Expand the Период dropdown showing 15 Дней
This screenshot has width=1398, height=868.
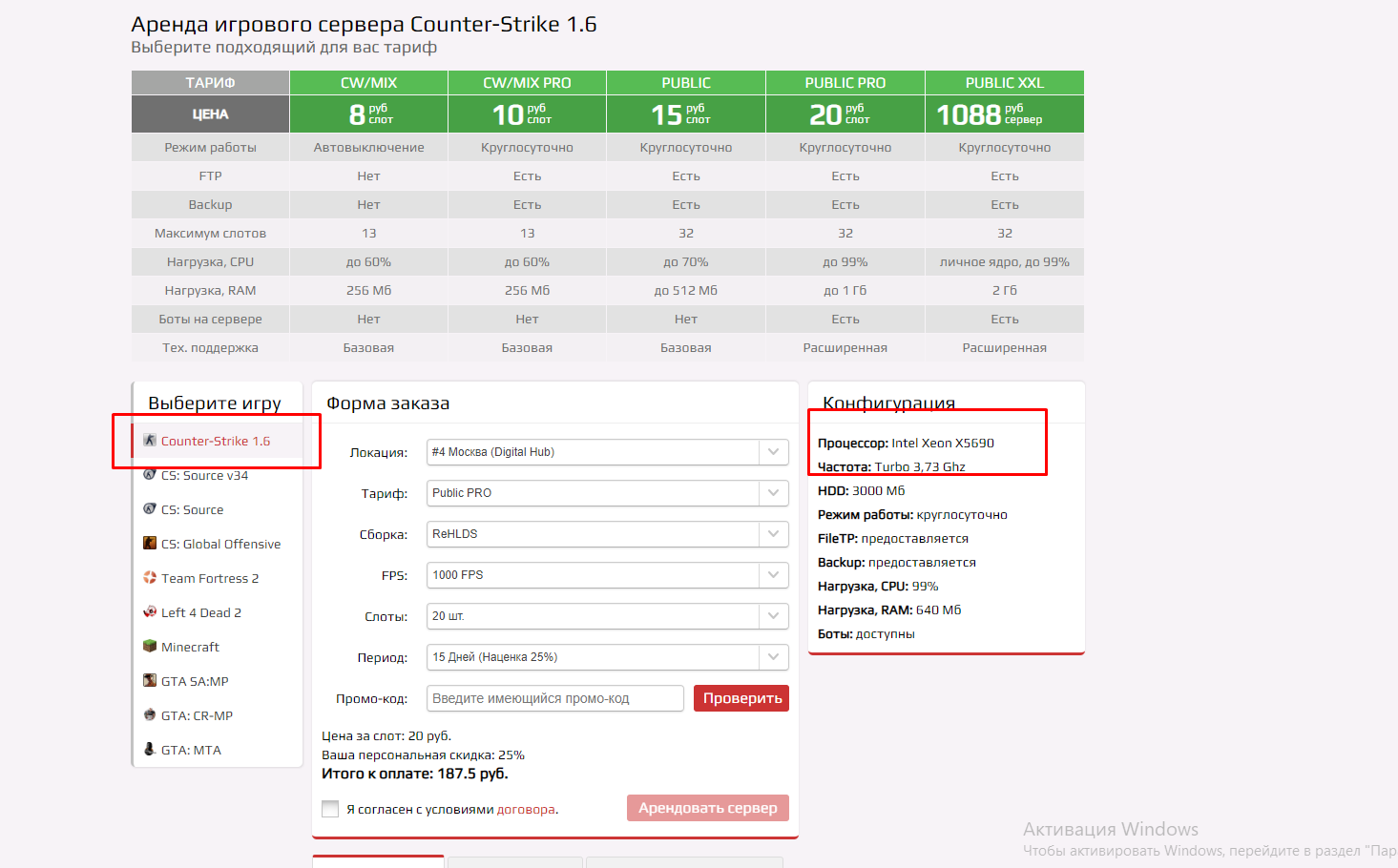pyautogui.click(x=608, y=657)
